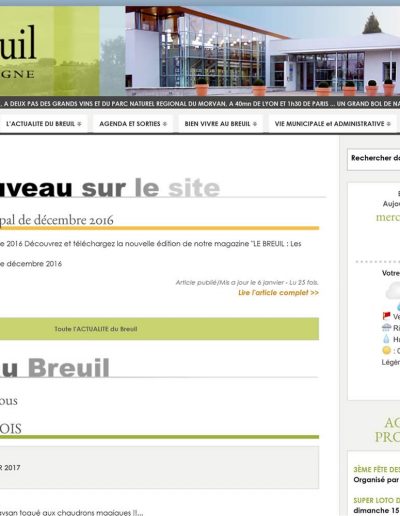Open VIE MUNICIPALE et ADMINISTRATIVE menu
Image resolution: width=400 pixels, height=516 pixels.
tap(333, 124)
